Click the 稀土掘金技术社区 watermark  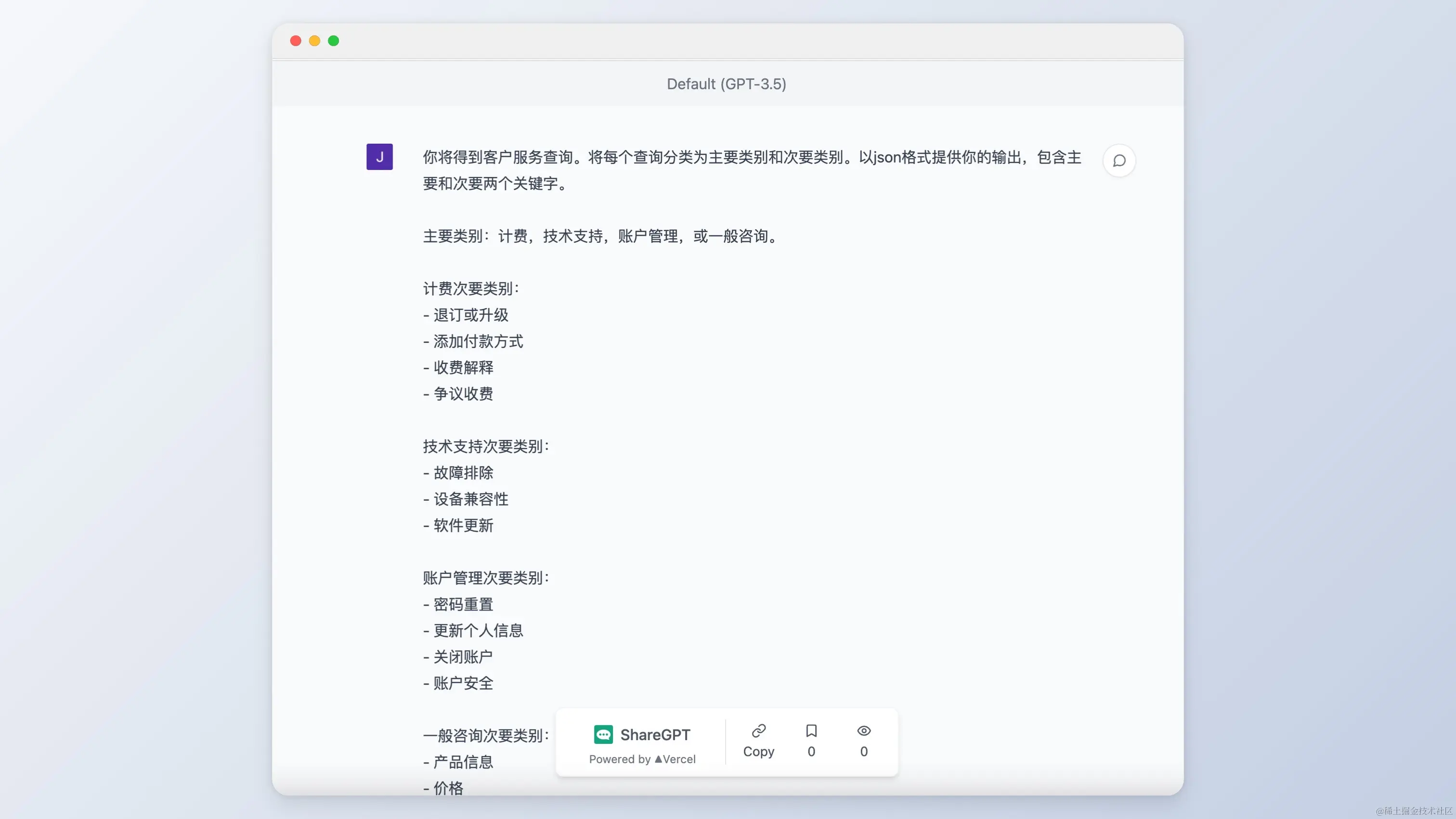(x=1414, y=810)
